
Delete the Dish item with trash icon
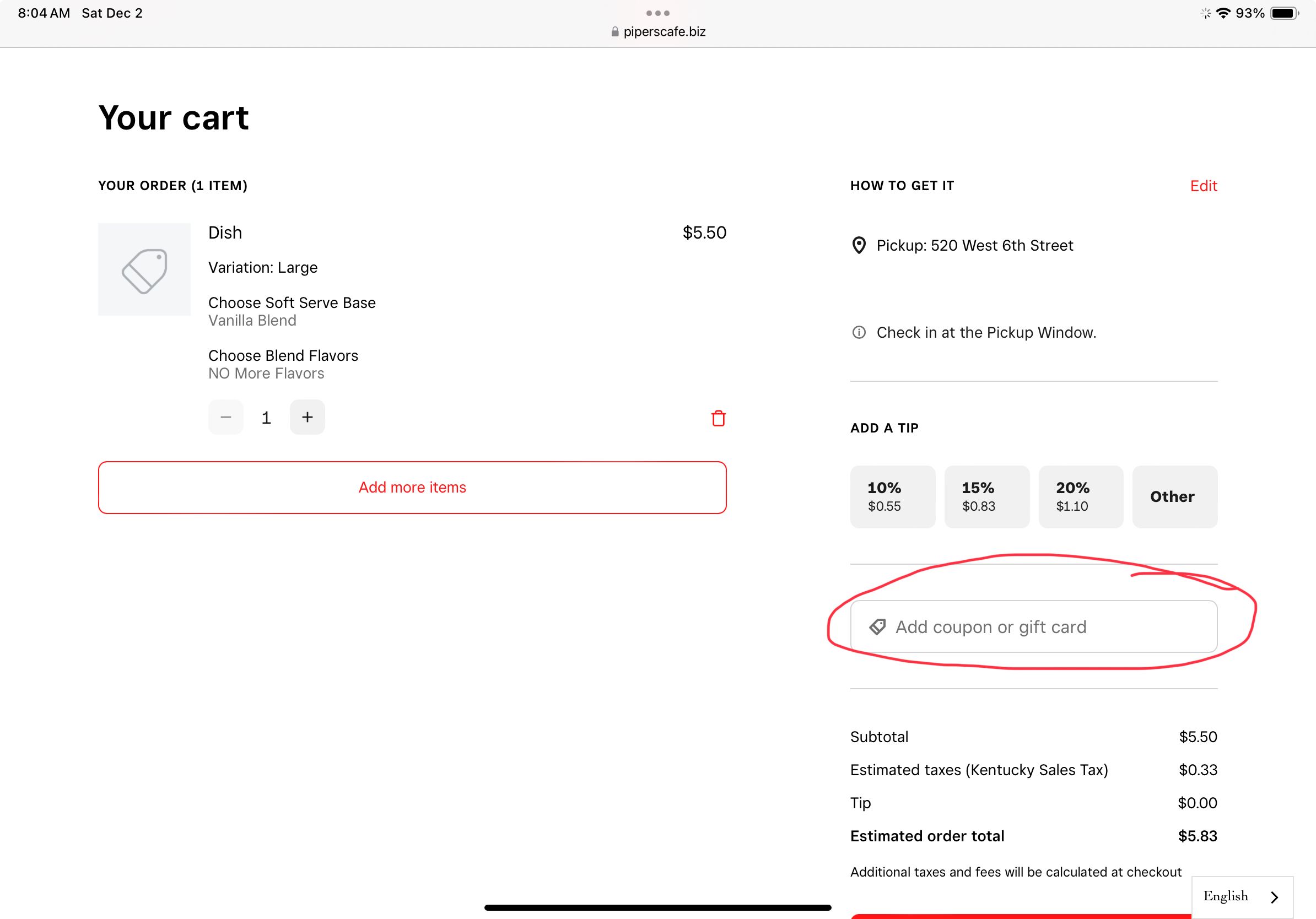click(x=718, y=418)
